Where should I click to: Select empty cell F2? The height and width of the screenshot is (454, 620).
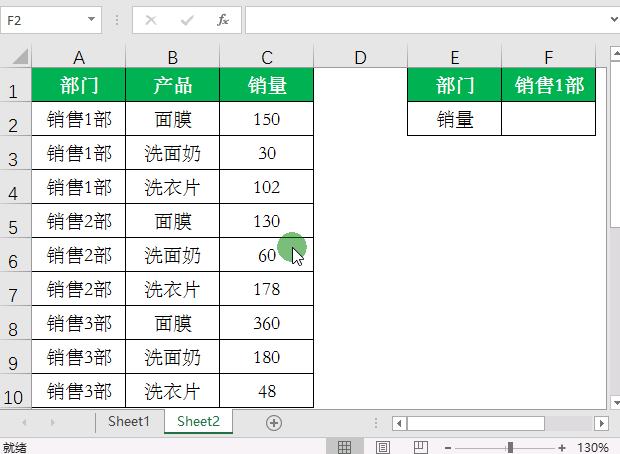coord(548,119)
